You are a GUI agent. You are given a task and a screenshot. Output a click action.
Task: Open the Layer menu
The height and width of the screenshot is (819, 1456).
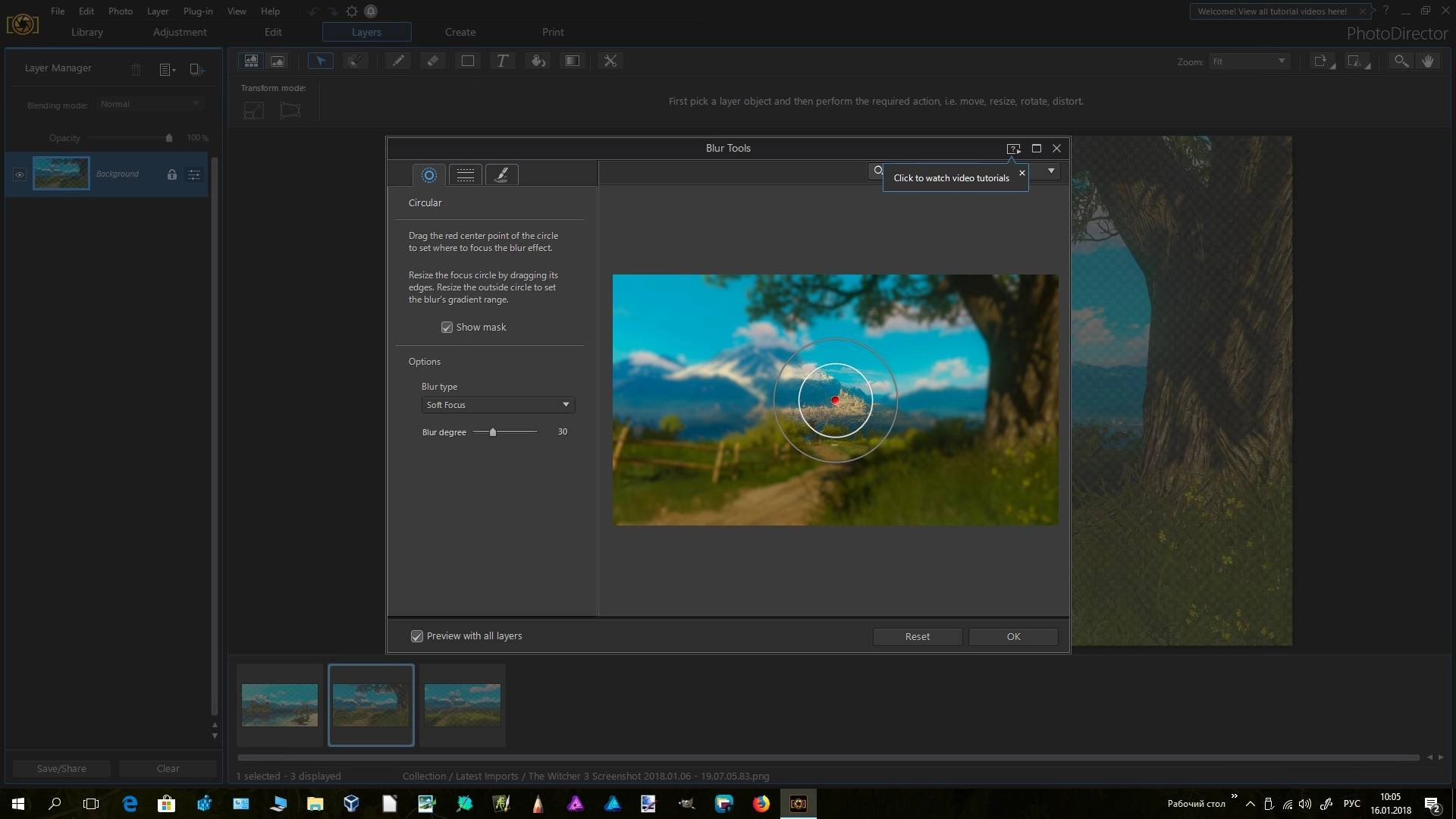point(158,11)
